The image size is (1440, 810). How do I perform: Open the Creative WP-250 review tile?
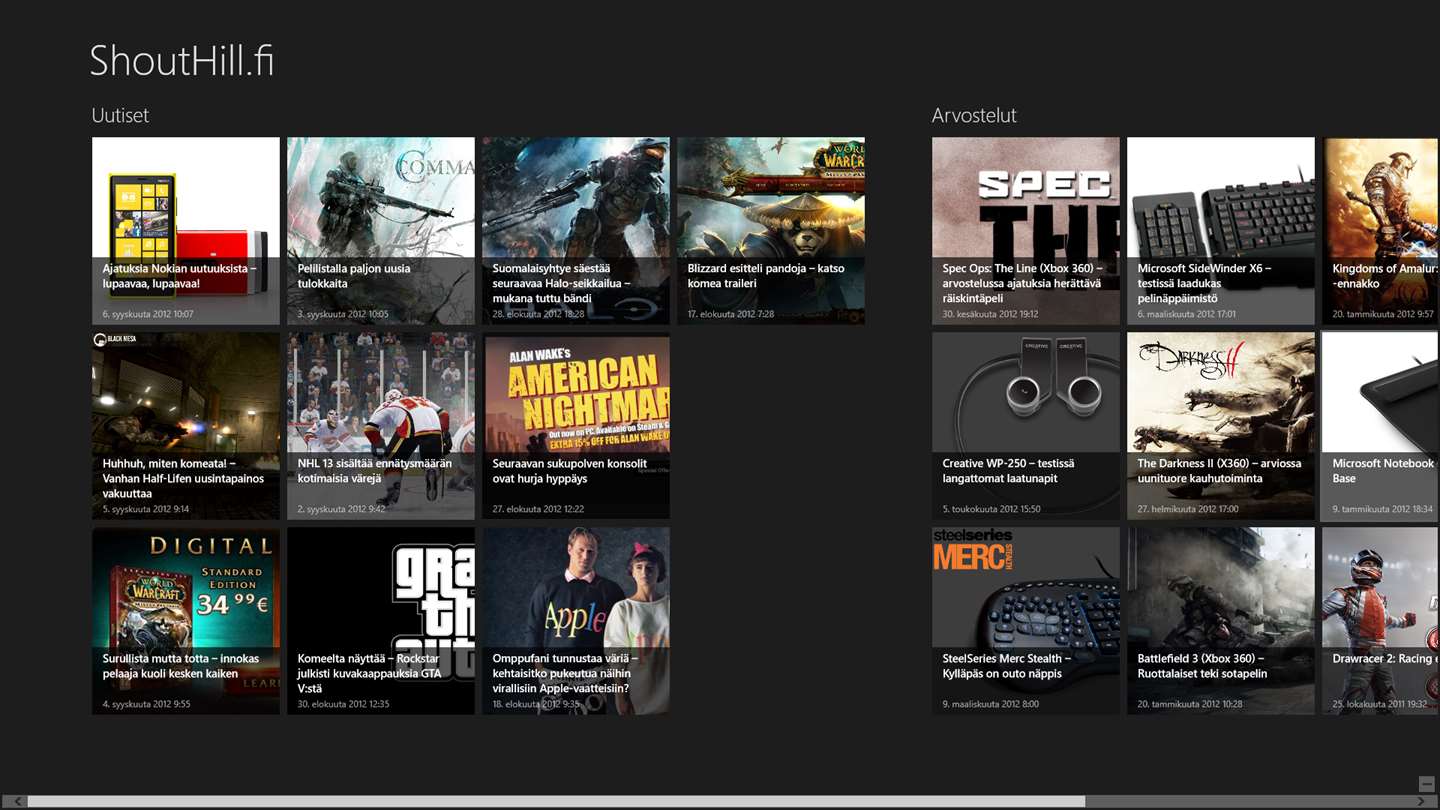coord(1026,426)
